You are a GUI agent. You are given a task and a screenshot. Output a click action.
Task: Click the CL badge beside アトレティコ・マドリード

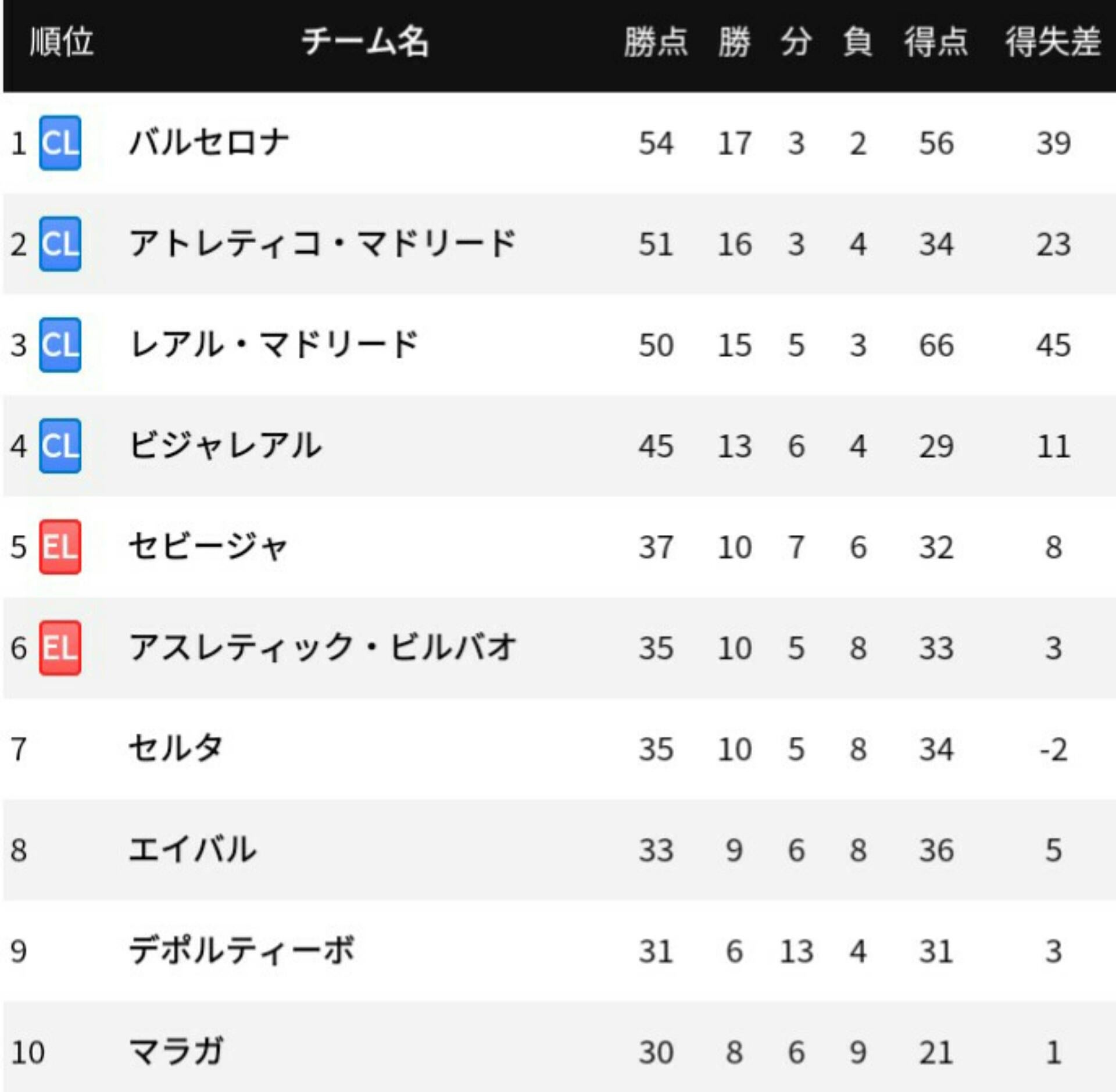60,244
